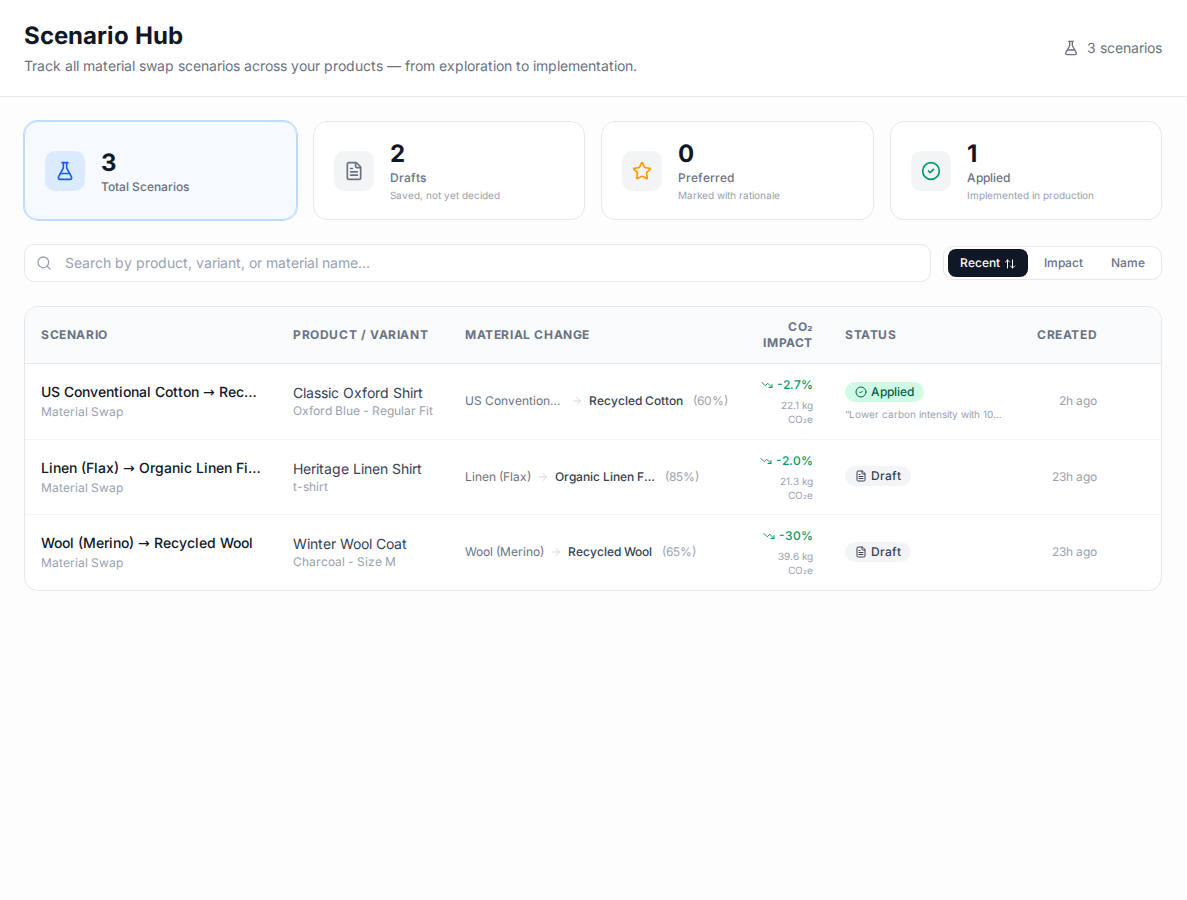Click the document icon in Drafts card
1187x900 pixels.
pyautogui.click(x=354, y=171)
